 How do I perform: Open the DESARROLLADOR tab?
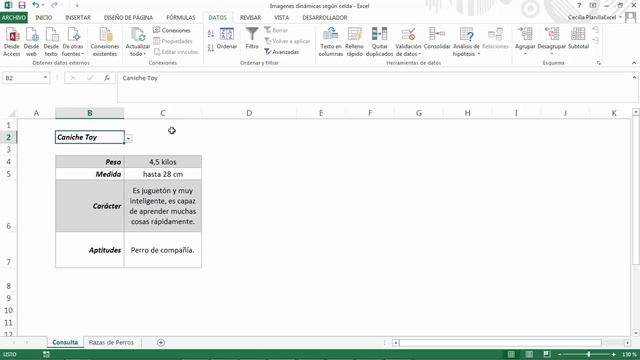click(x=324, y=18)
